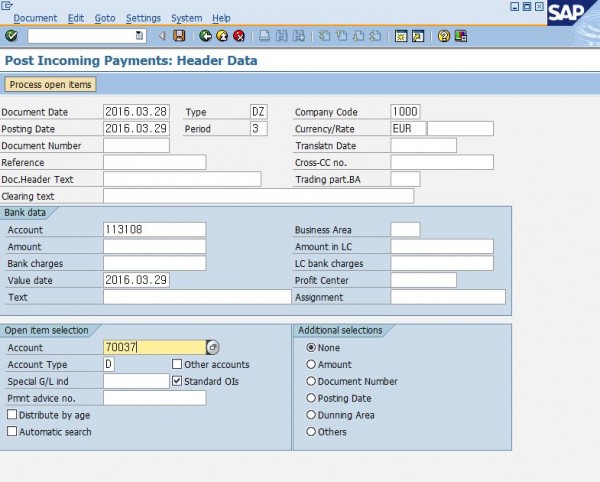
Task: Click the Profit Center field
Action: click(424, 280)
